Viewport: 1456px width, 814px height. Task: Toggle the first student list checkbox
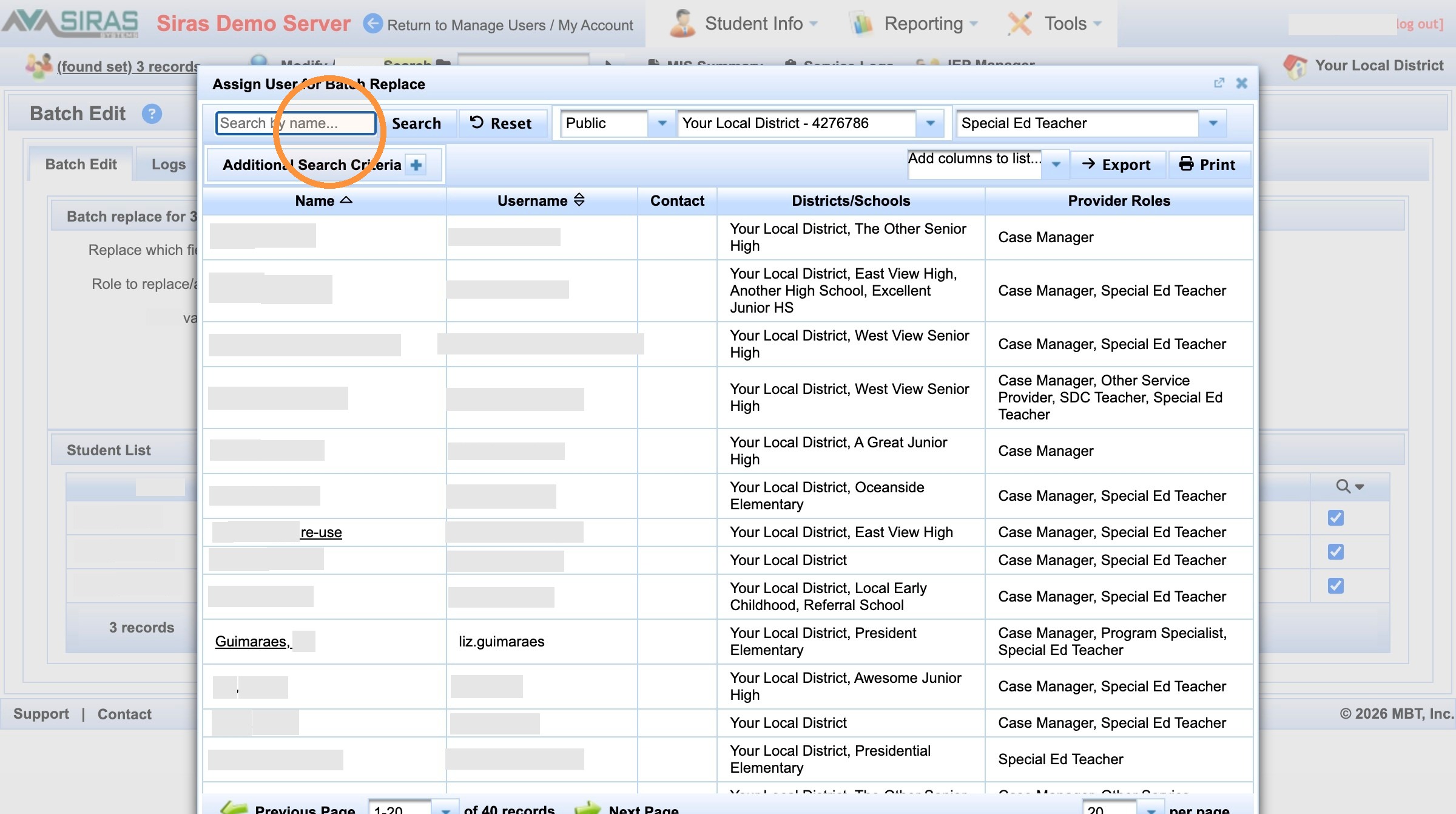point(1336,518)
